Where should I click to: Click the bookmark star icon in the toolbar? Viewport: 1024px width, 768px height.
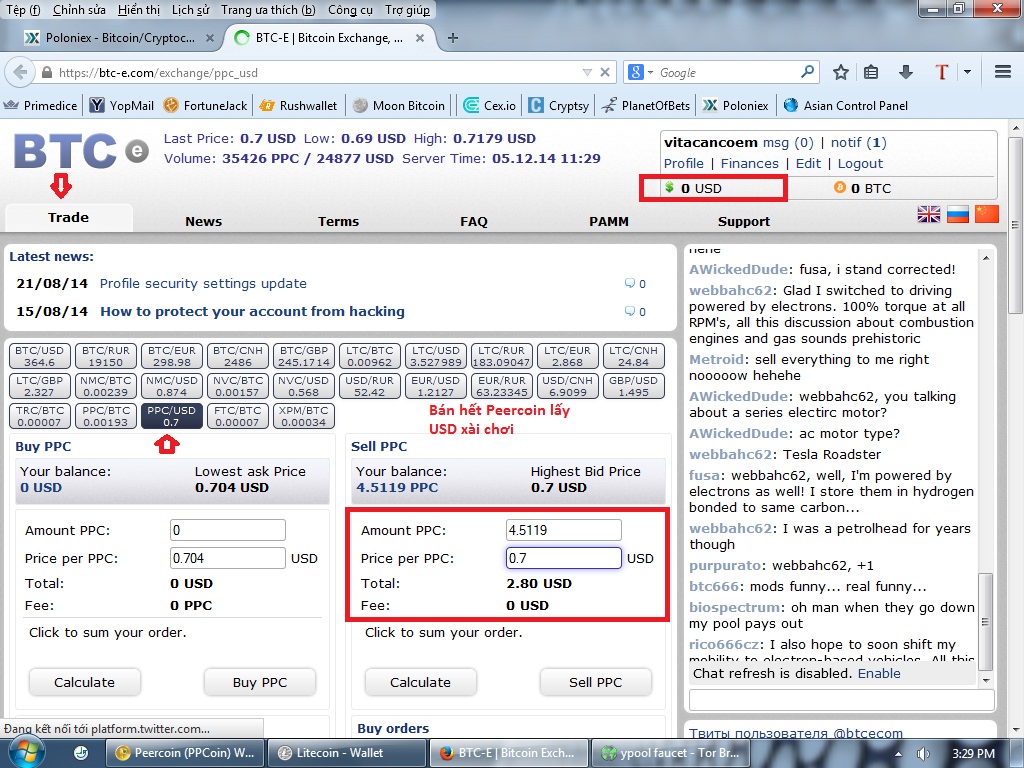[x=840, y=72]
